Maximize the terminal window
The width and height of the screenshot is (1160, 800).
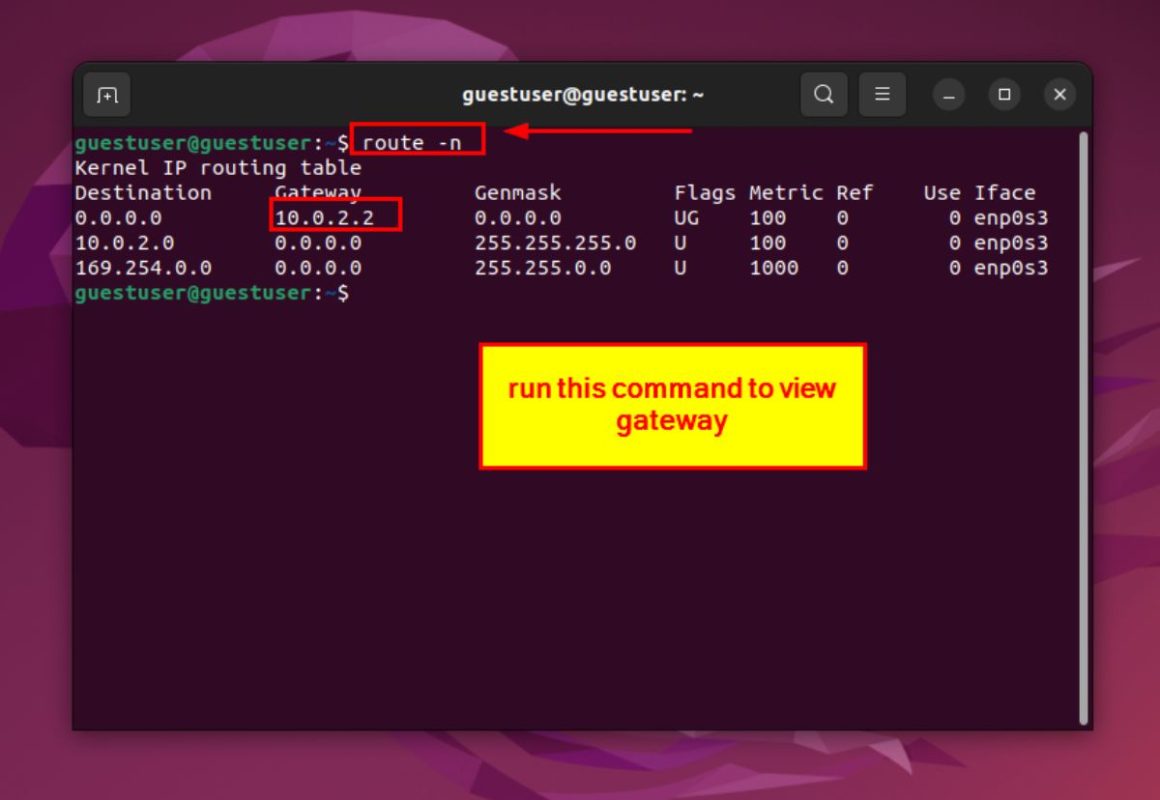[1004, 95]
